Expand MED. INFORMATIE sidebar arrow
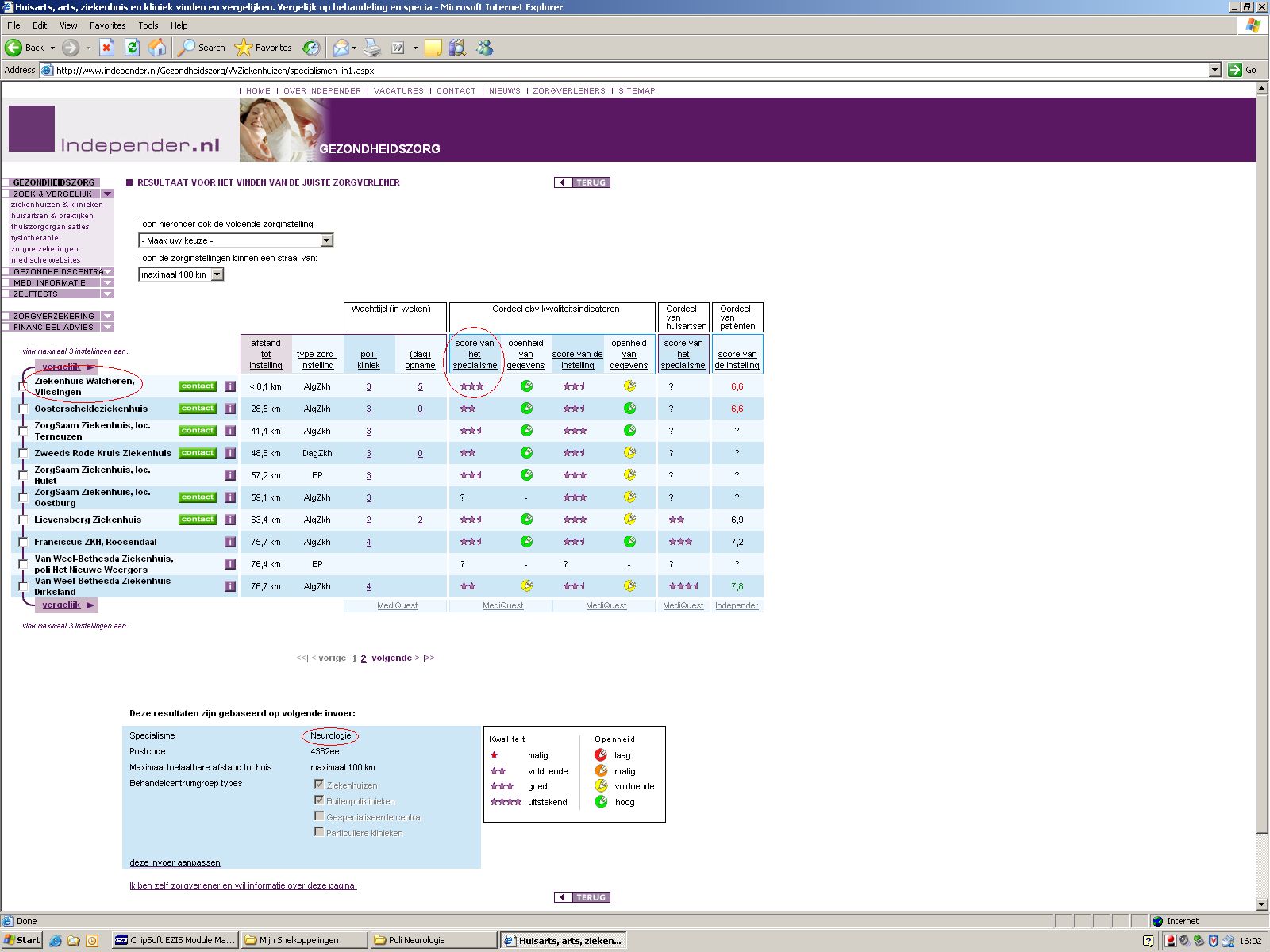This screenshot has width=1270, height=952. (108, 282)
